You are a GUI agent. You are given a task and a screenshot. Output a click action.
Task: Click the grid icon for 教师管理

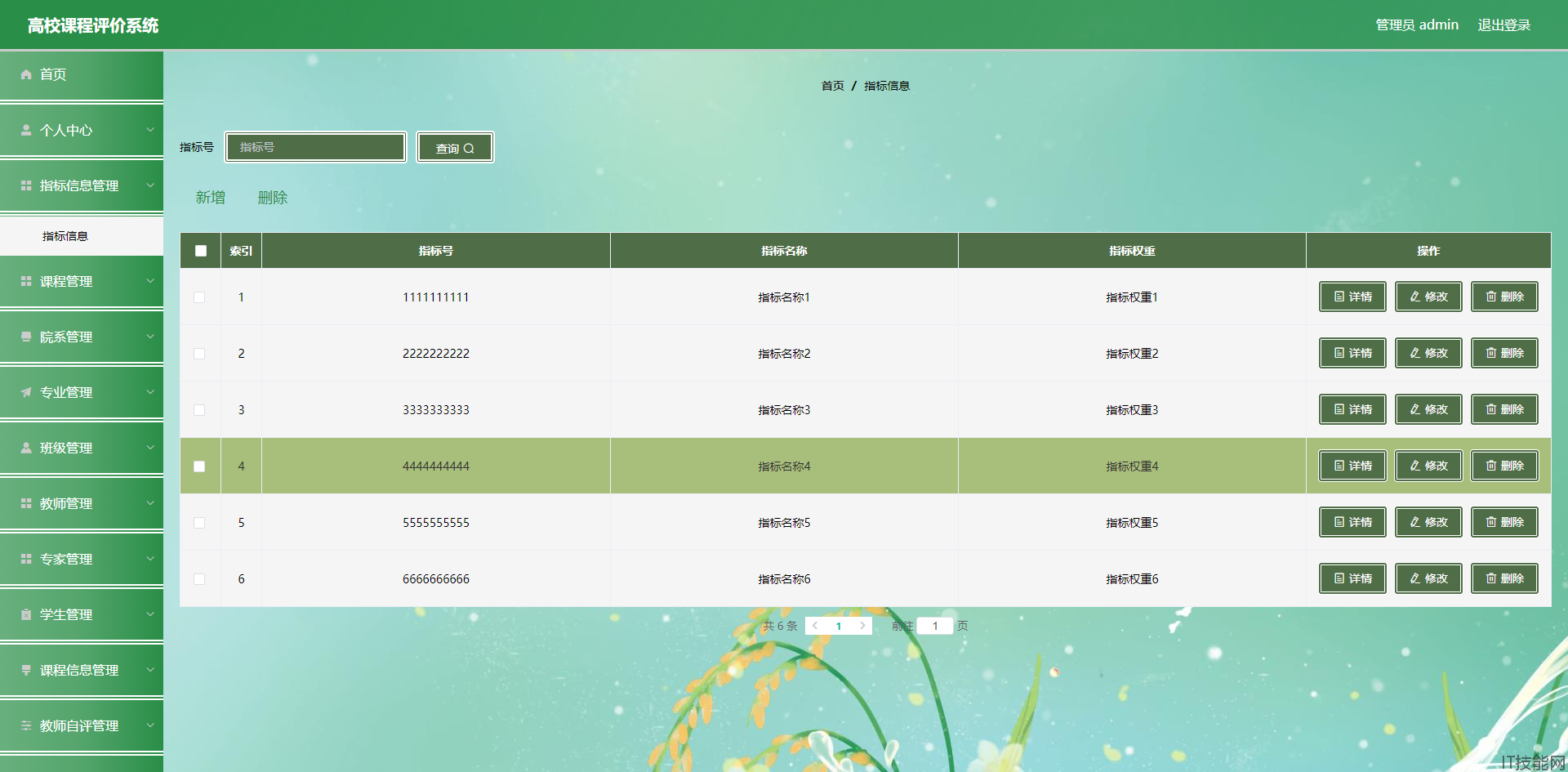[x=26, y=503]
